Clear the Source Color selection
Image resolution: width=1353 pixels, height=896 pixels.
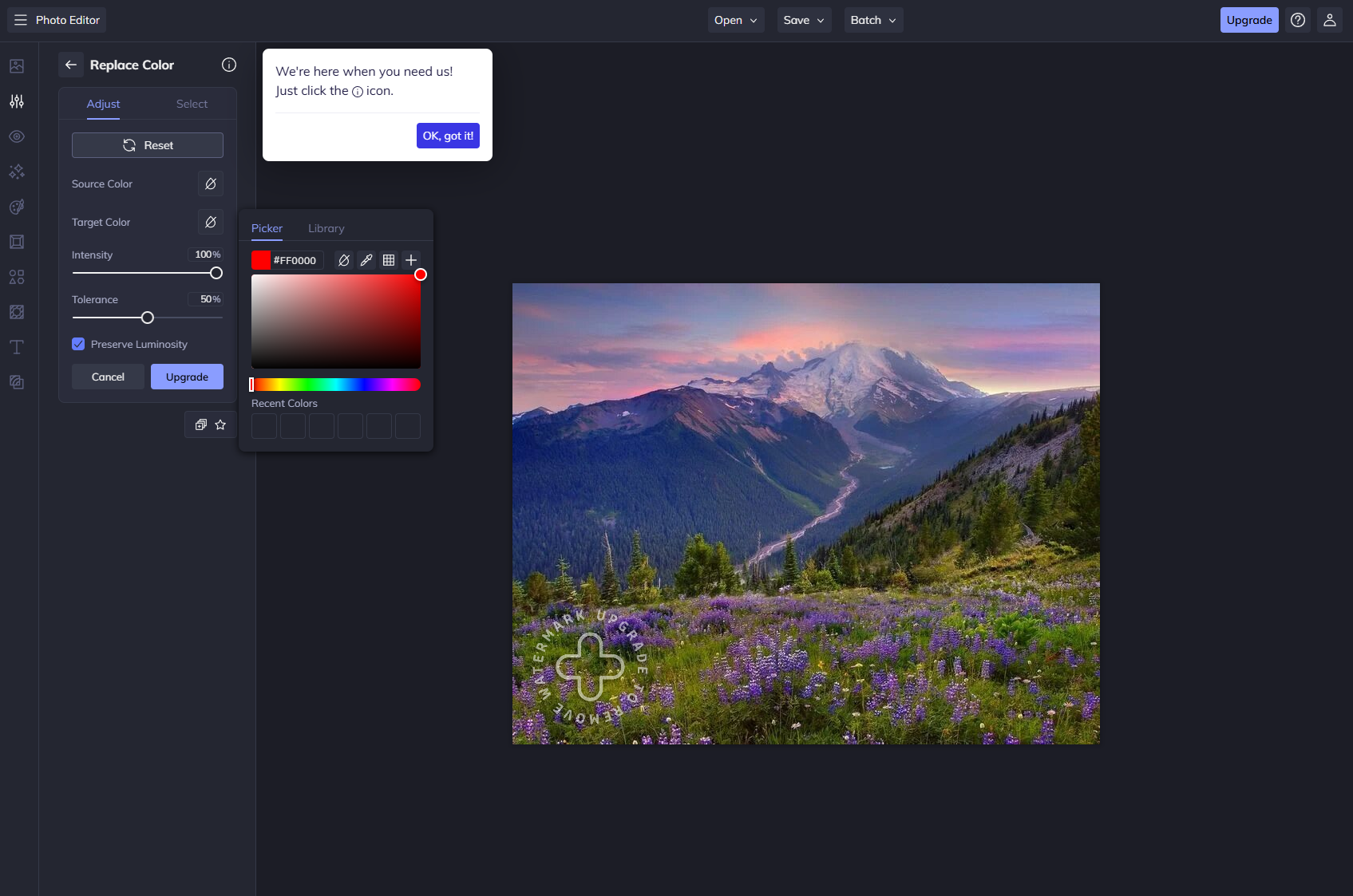coord(211,184)
